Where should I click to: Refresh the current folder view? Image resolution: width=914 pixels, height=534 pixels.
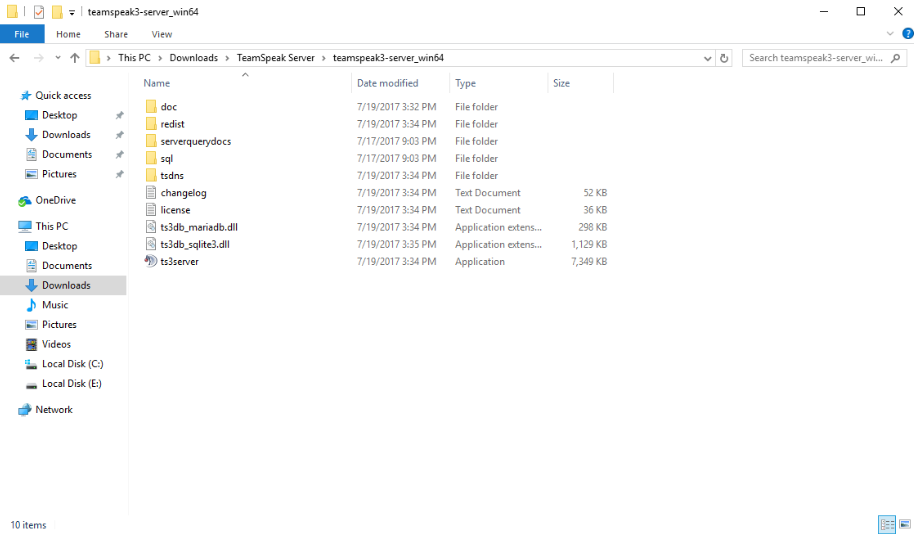tap(724, 58)
